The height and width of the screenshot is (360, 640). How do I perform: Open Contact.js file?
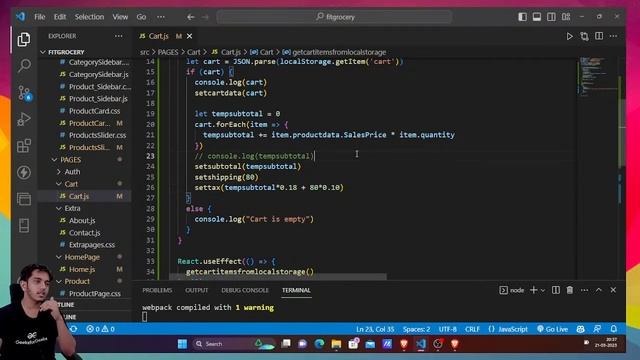[x=84, y=233]
